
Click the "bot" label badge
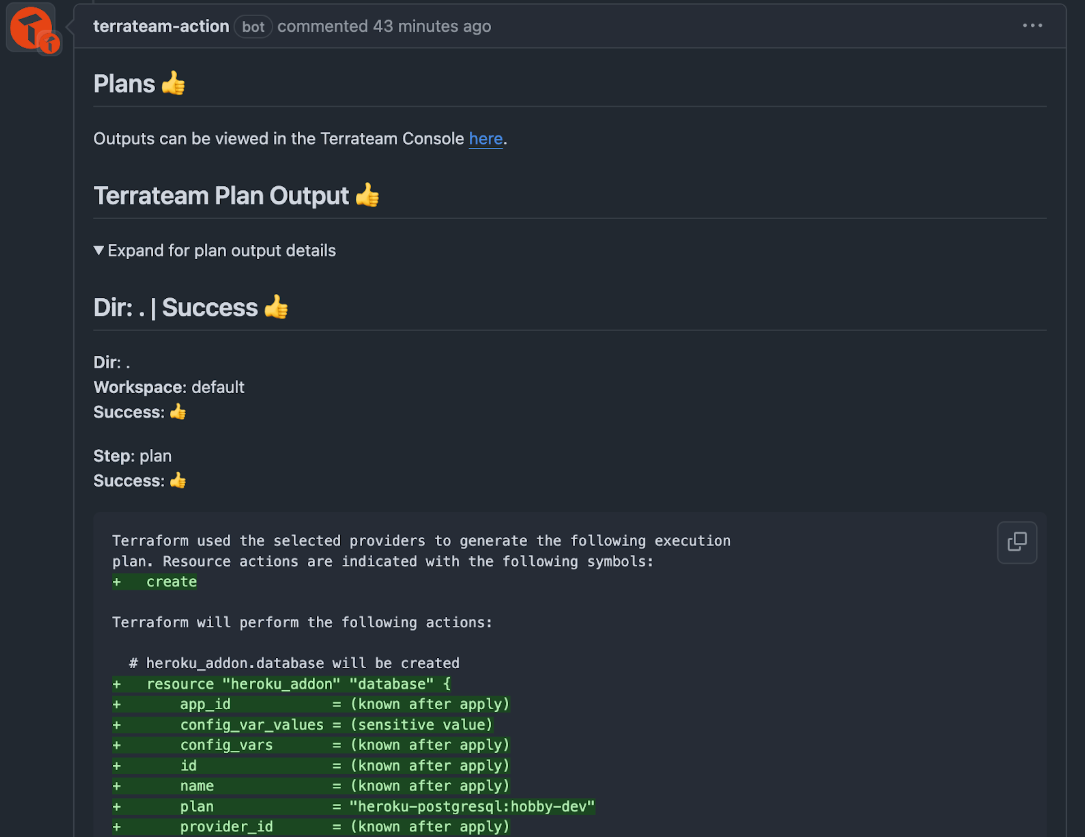coord(253,27)
